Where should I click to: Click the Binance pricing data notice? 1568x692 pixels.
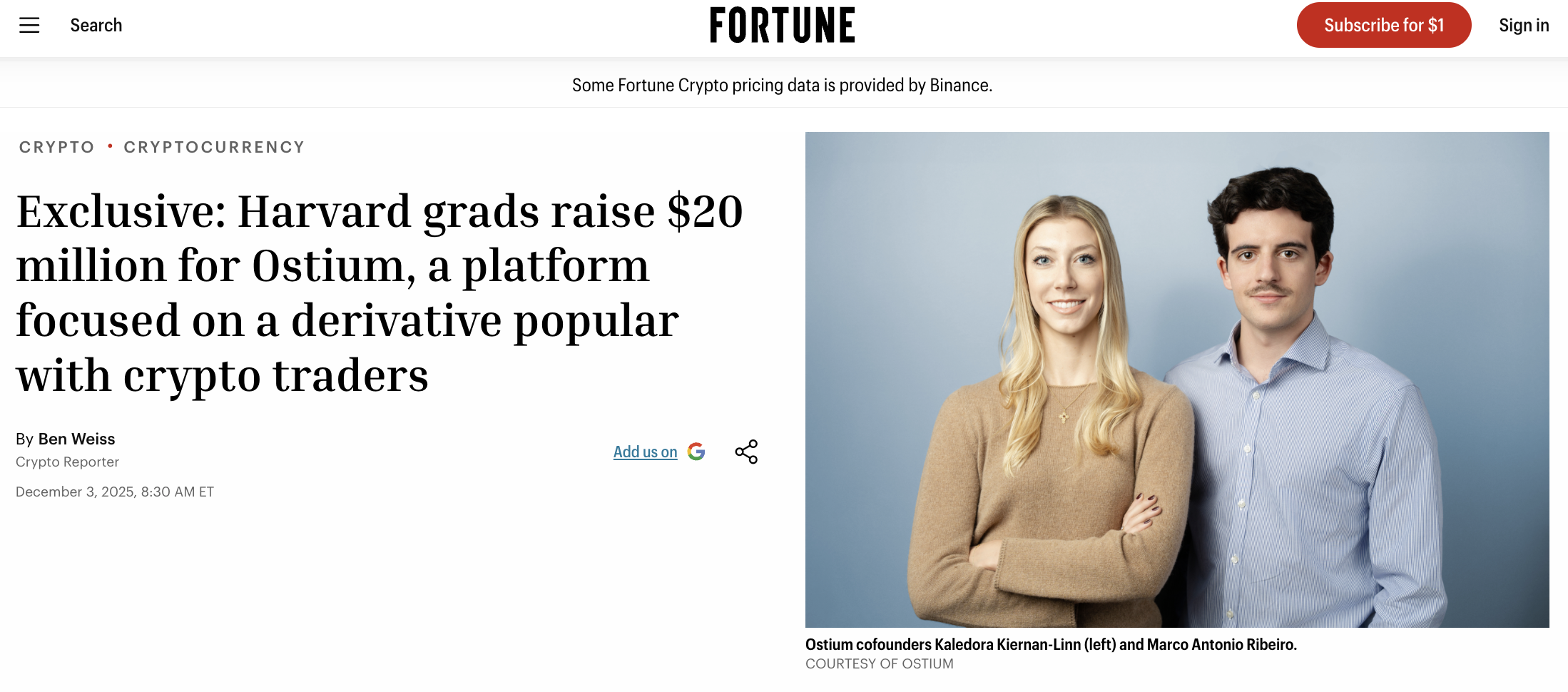782,86
